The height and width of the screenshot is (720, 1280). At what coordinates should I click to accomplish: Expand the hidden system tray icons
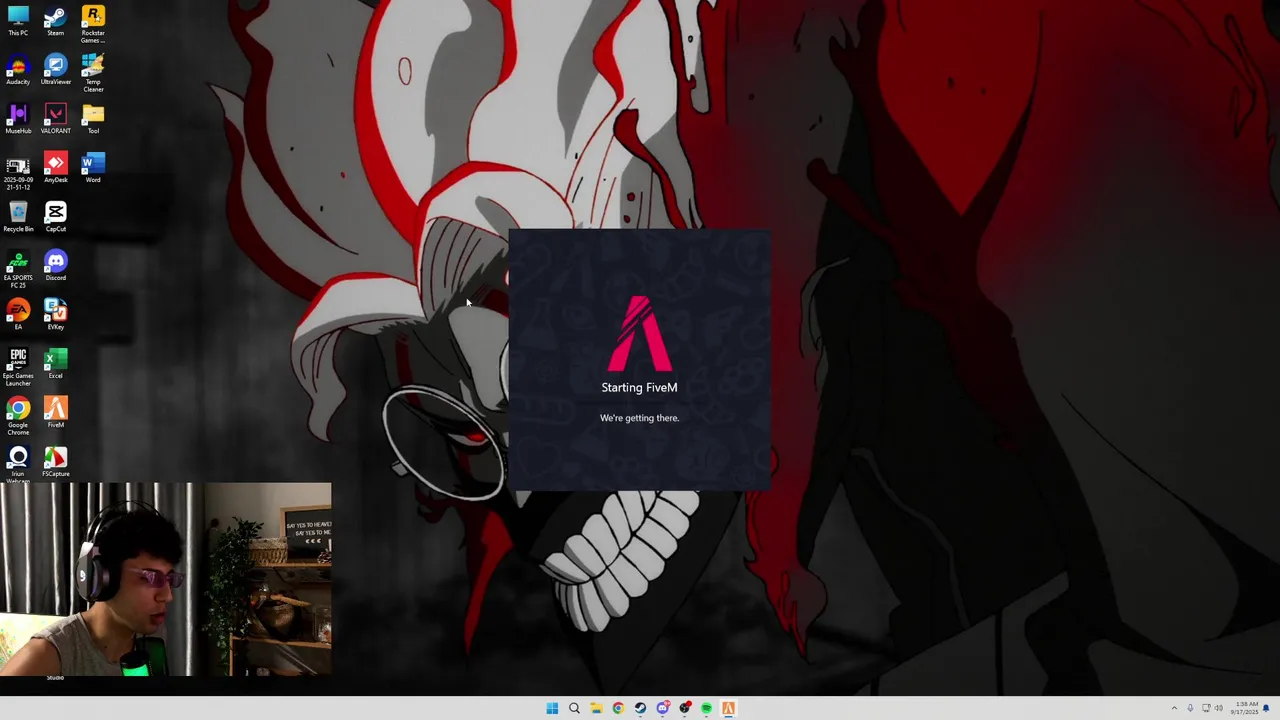pyautogui.click(x=1174, y=708)
